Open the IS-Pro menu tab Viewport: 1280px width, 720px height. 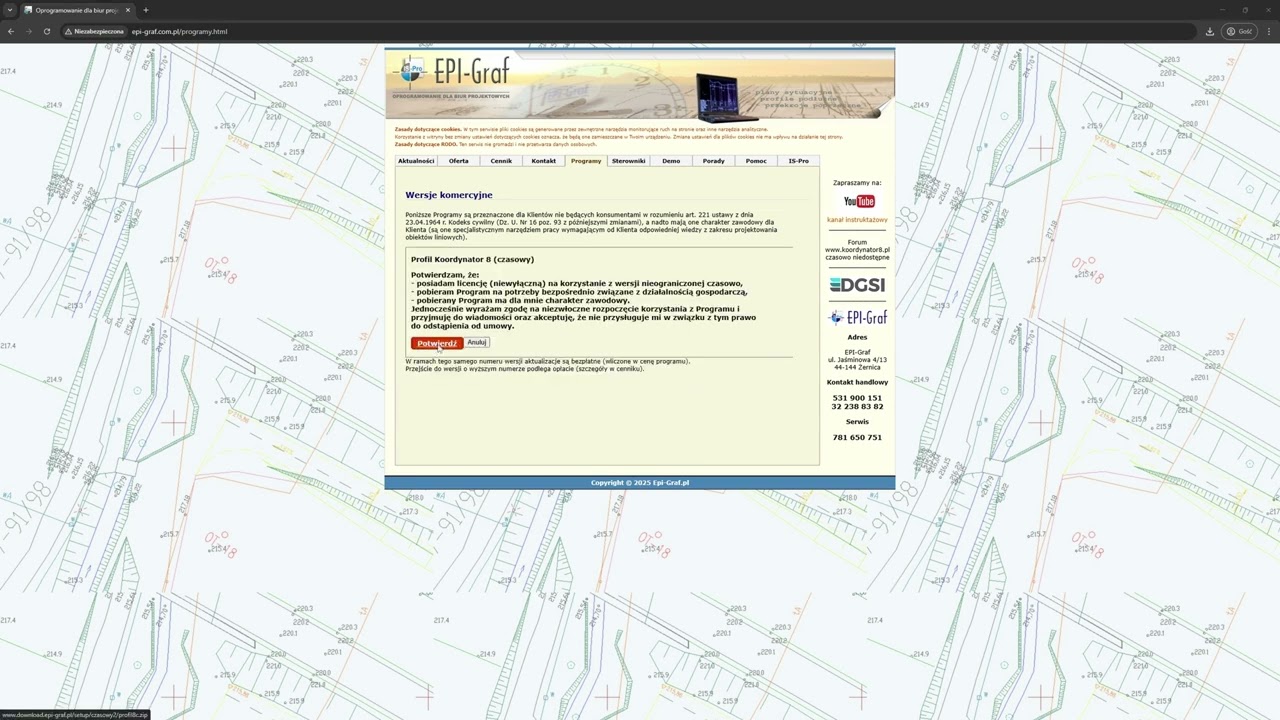799,161
